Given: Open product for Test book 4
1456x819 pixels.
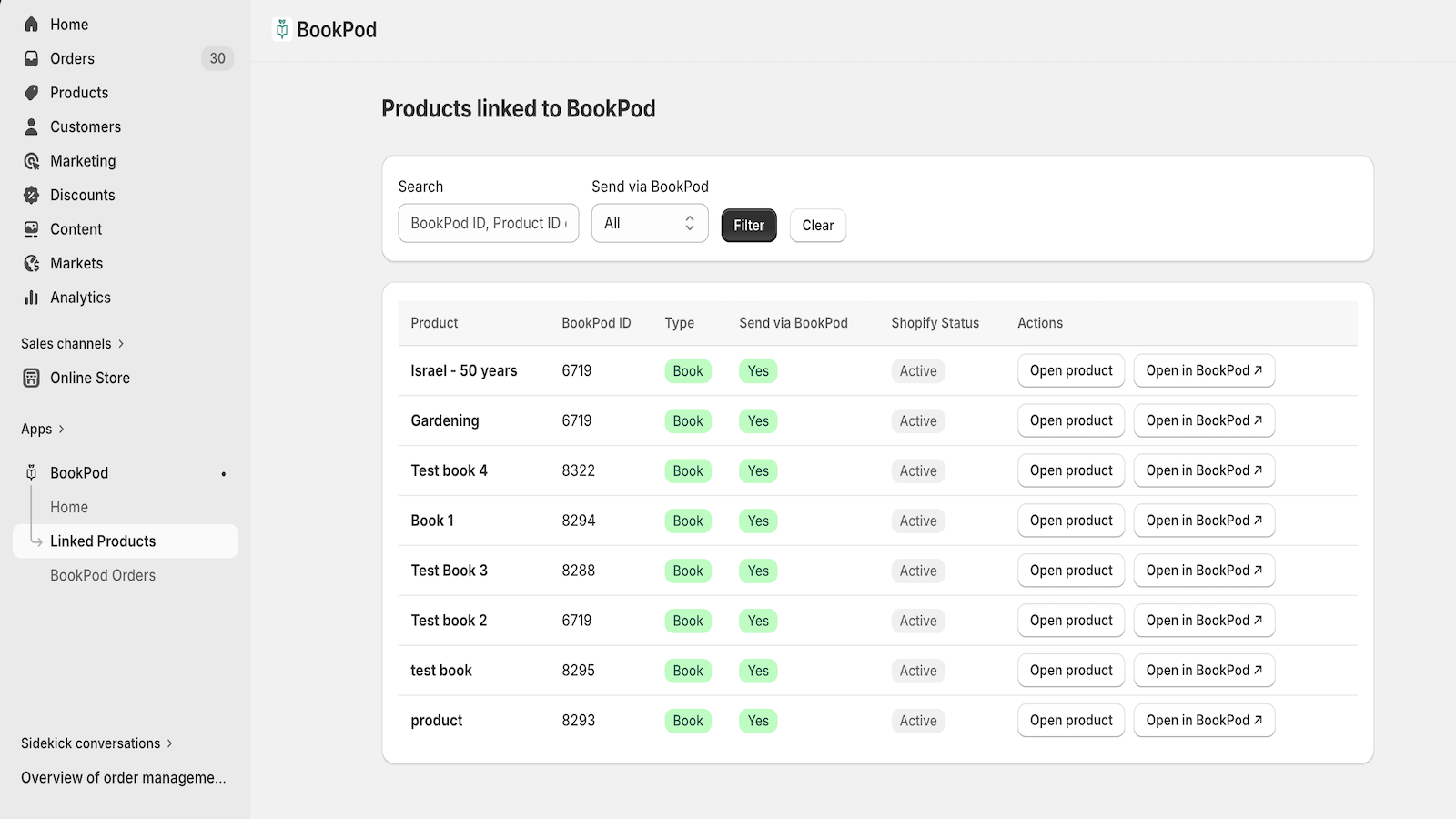Looking at the screenshot, I should click(x=1071, y=470).
